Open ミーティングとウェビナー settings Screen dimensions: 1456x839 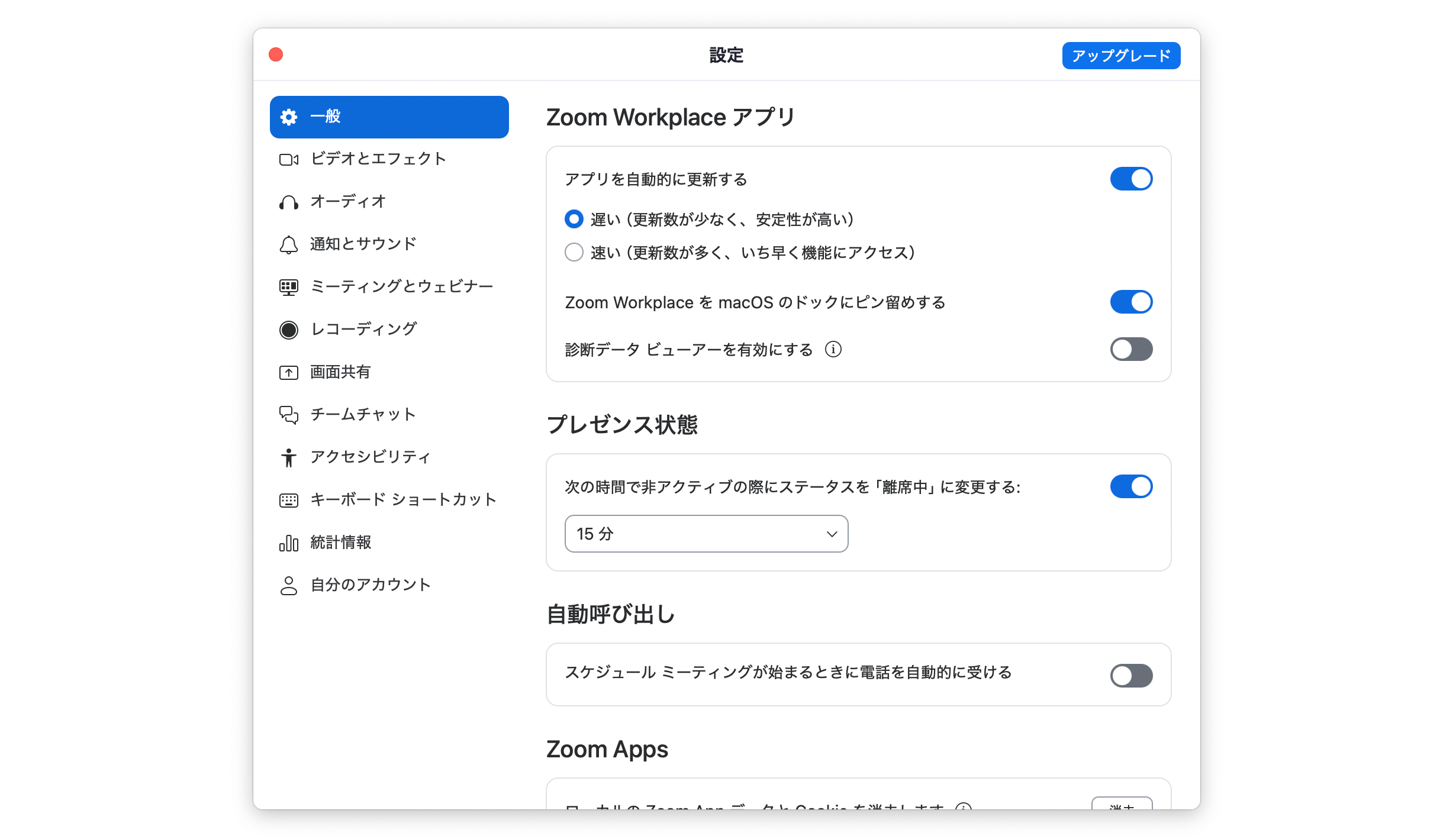coord(389,287)
